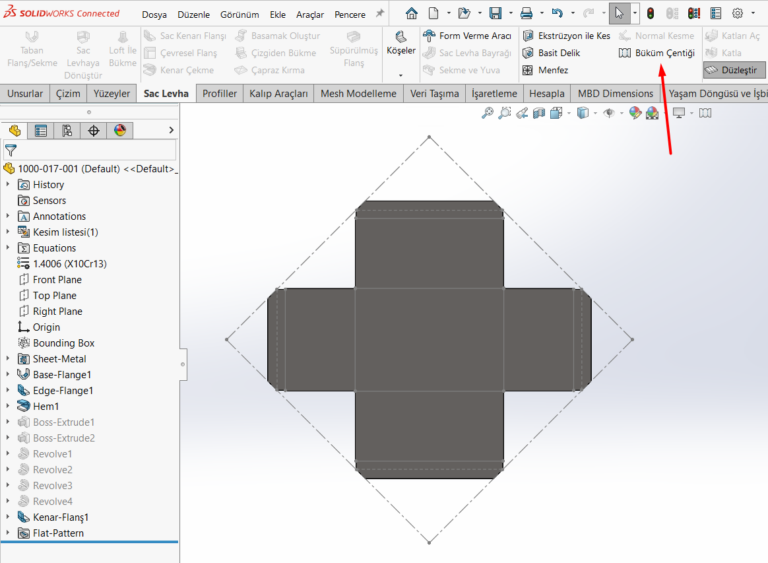Viewport: 768px width, 563px height.
Task: Click the Büküm Çentiği tool
Action: pyautogui.click(x=656, y=53)
